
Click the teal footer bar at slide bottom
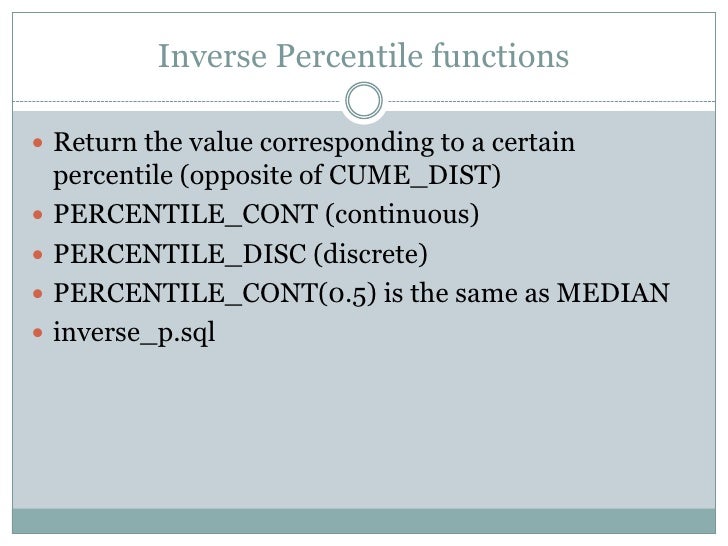[x=364, y=521]
